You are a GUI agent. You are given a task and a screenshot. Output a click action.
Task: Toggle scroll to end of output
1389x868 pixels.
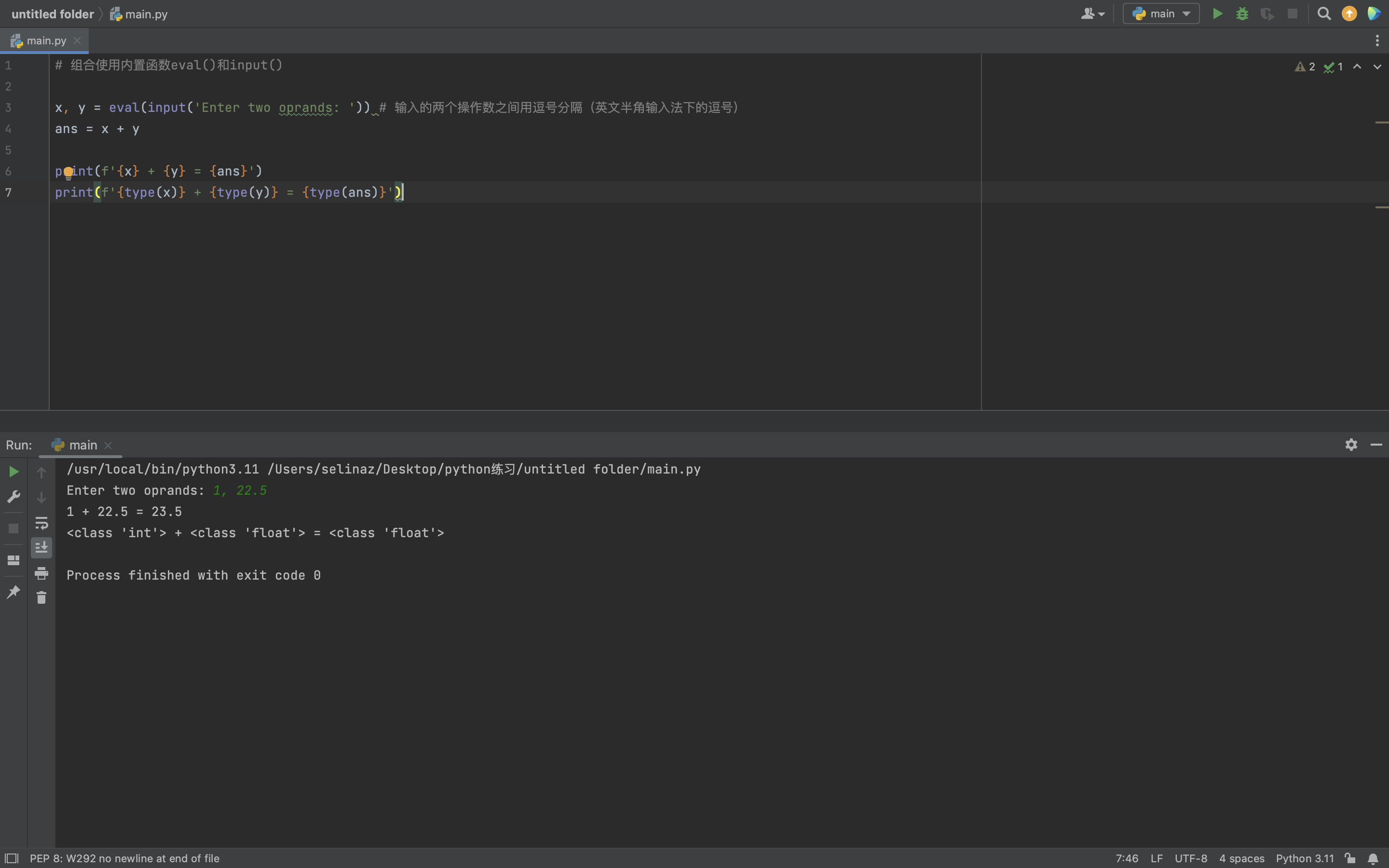[x=41, y=548]
